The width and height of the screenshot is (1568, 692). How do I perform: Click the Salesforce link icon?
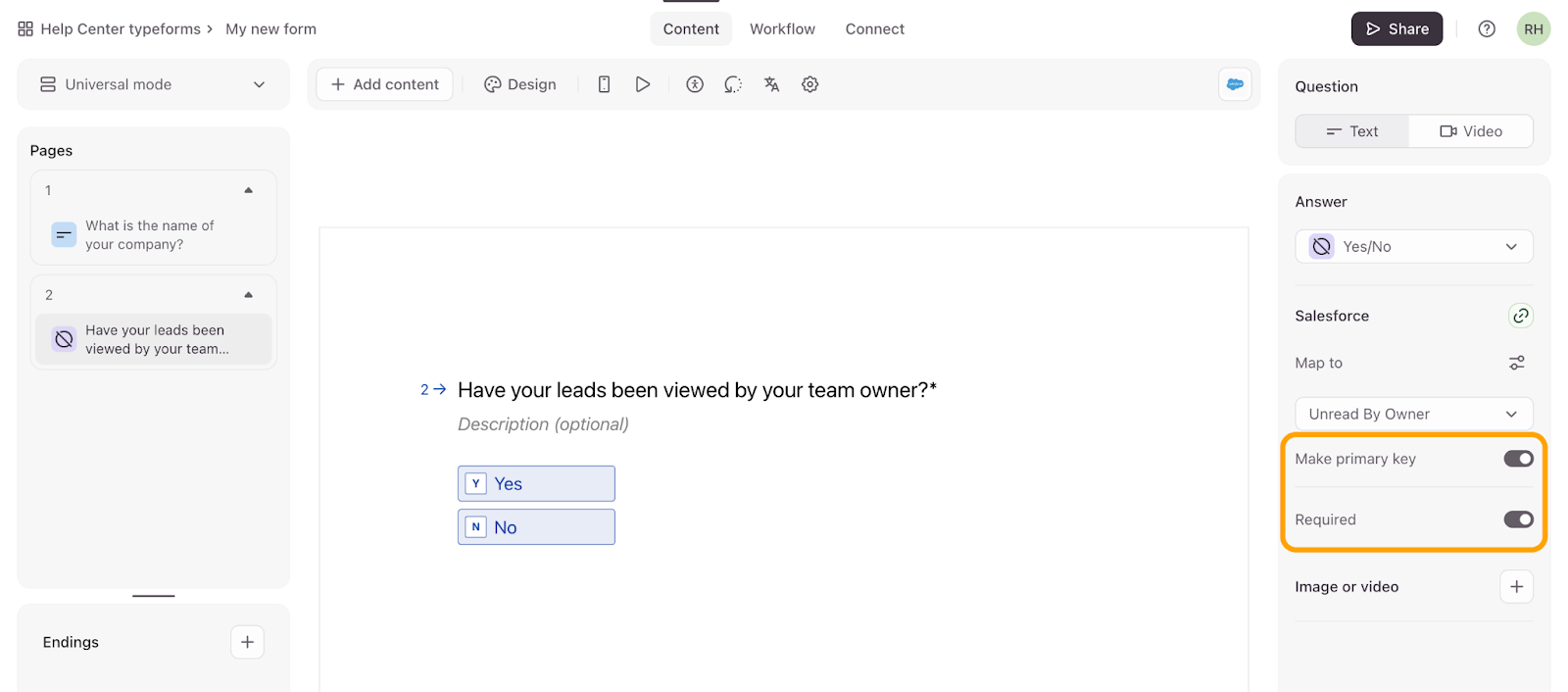tap(1520, 316)
